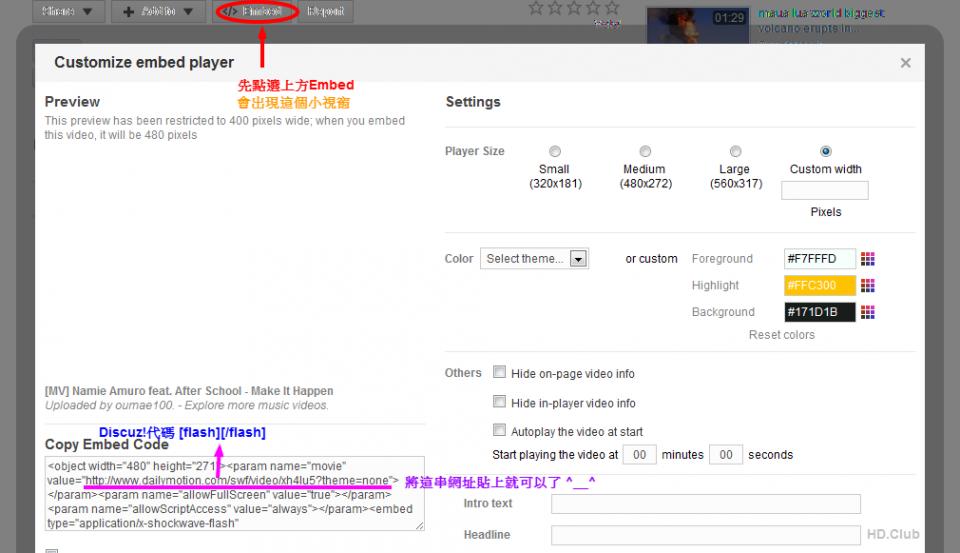Click the Report button
The image size is (960, 553).
[325, 11]
